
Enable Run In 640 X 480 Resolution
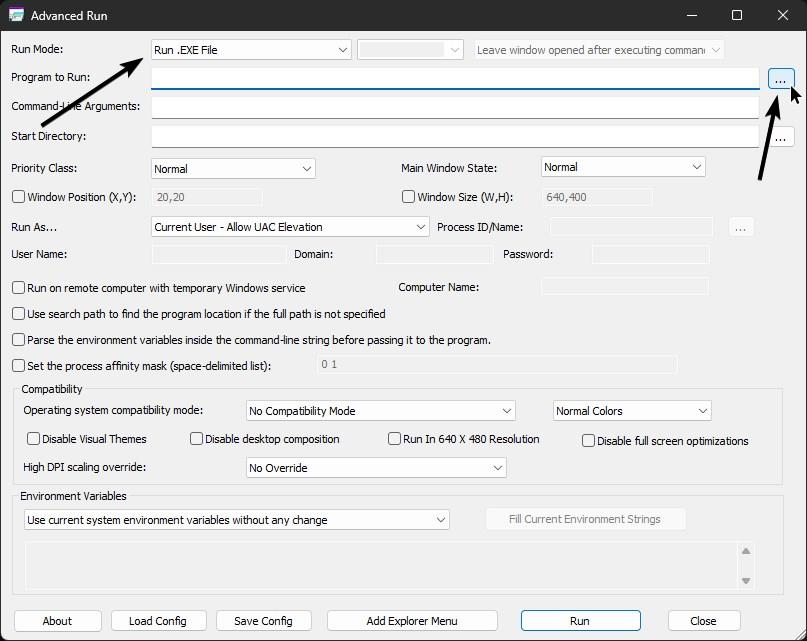click(x=394, y=439)
